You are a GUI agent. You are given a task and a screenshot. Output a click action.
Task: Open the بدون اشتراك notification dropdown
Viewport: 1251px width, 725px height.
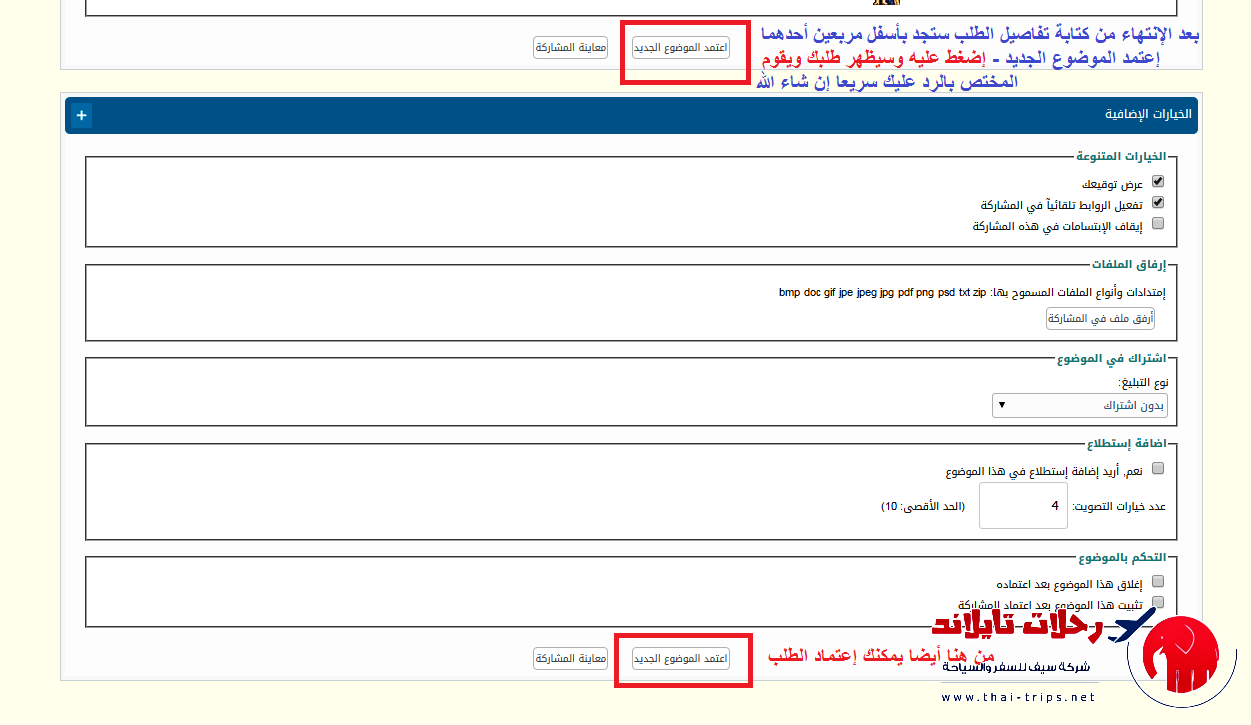click(1079, 405)
